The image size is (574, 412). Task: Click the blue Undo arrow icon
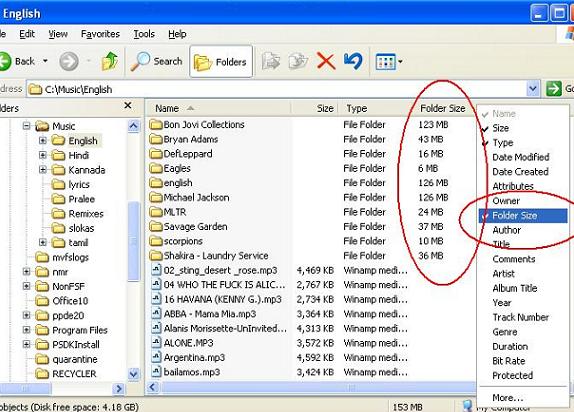(353, 61)
